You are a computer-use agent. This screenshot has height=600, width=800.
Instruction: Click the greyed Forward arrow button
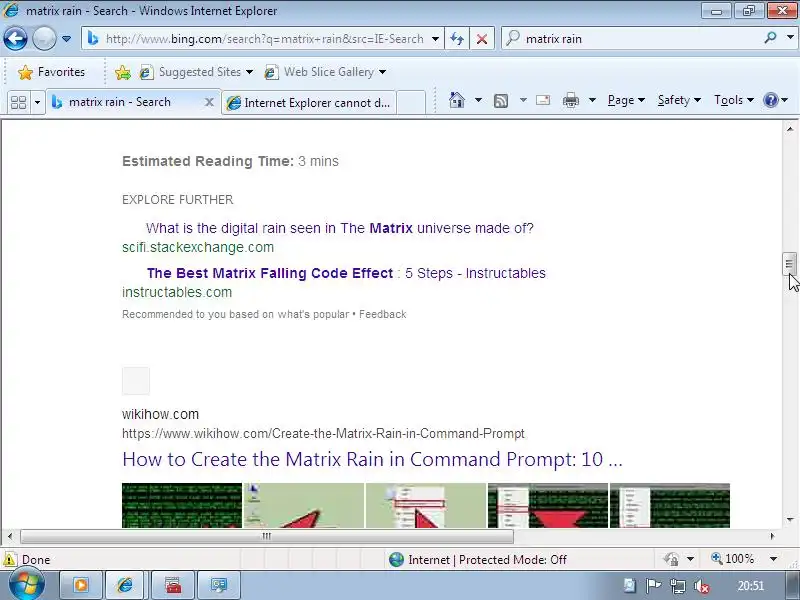pyautogui.click(x=44, y=39)
